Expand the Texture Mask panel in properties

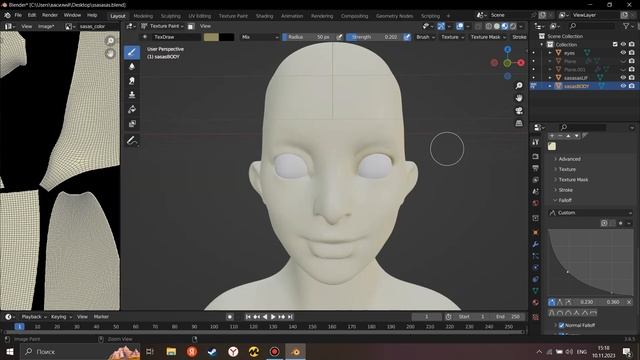(573, 180)
